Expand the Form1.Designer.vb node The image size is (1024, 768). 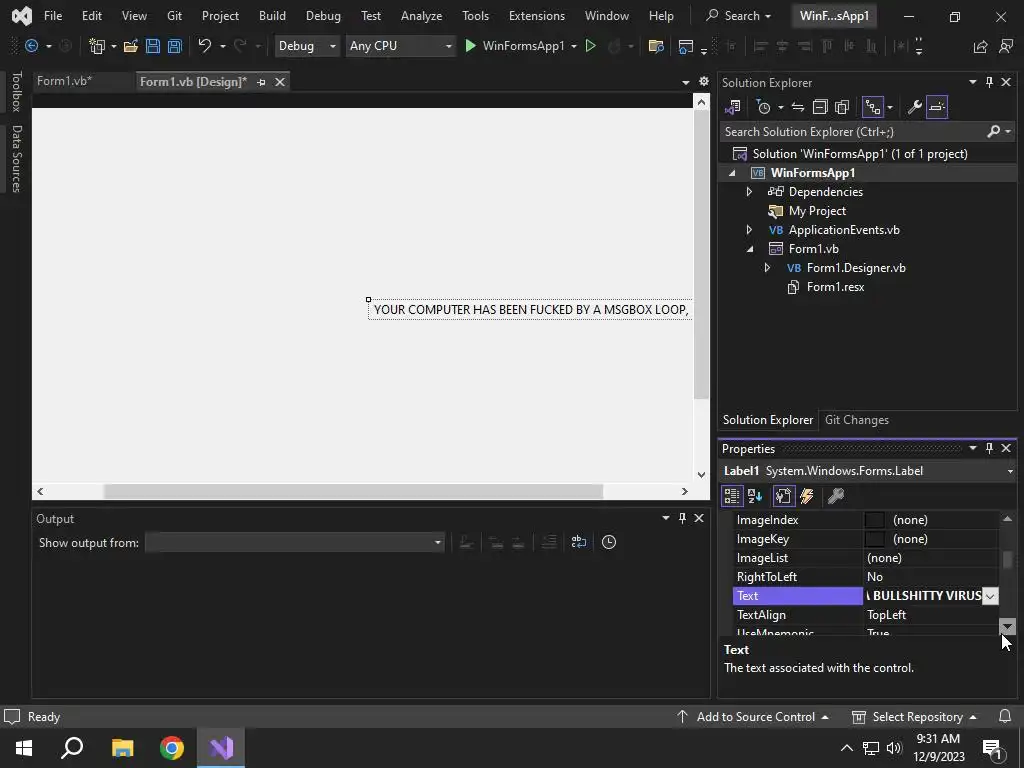(767, 268)
